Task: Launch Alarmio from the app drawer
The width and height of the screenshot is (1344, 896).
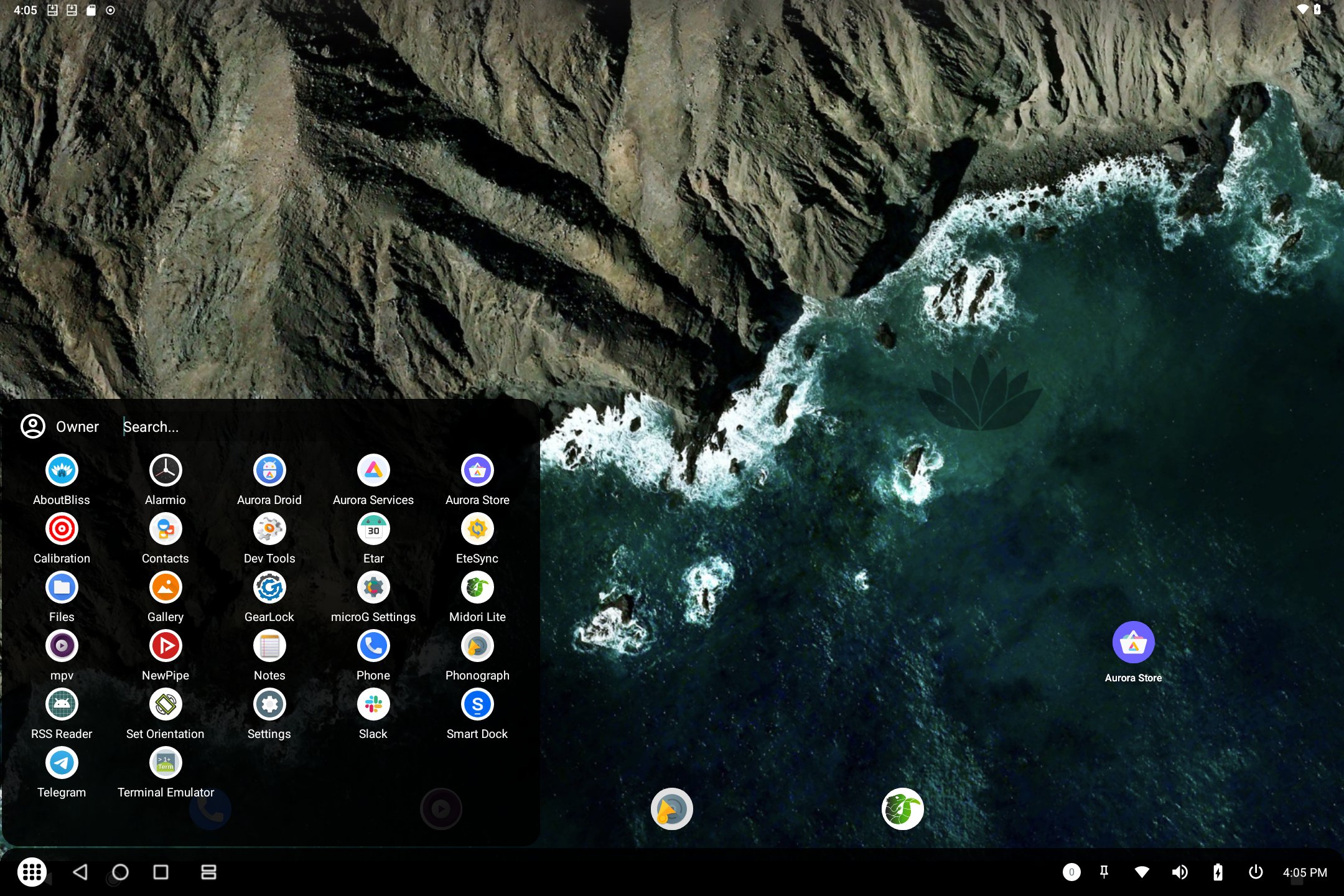Action: pos(165,470)
